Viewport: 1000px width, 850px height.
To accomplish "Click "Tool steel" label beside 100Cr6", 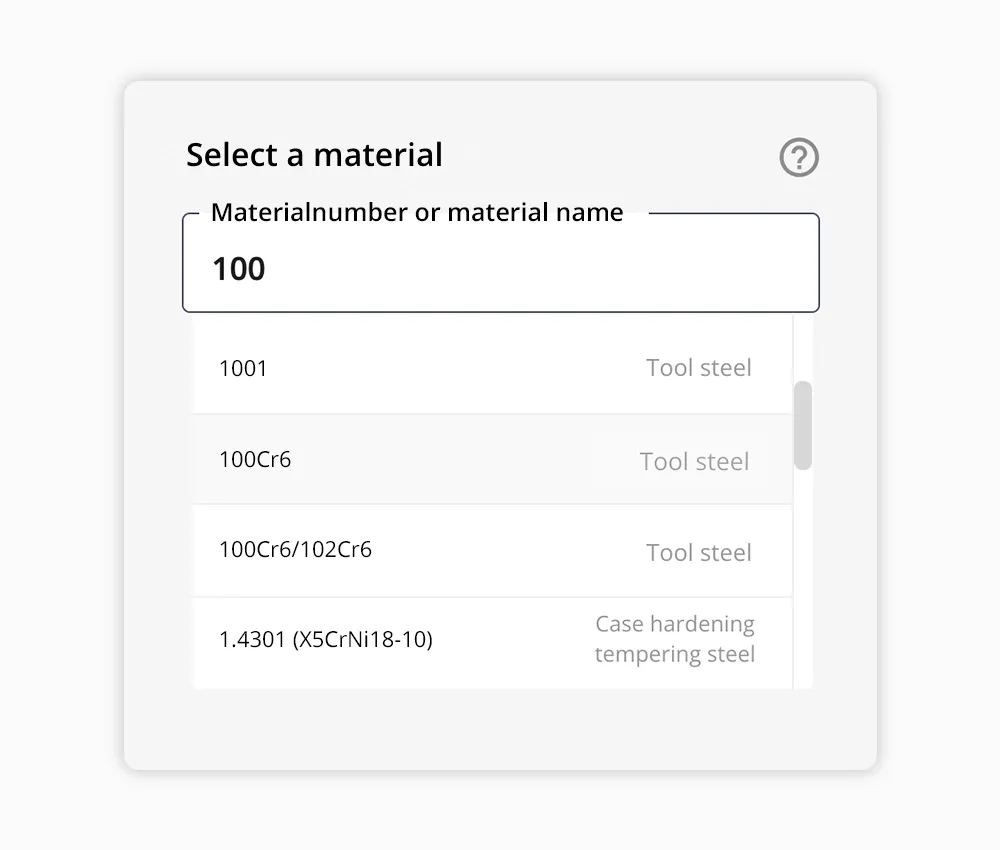I will pyautogui.click(x=694, y=462).
